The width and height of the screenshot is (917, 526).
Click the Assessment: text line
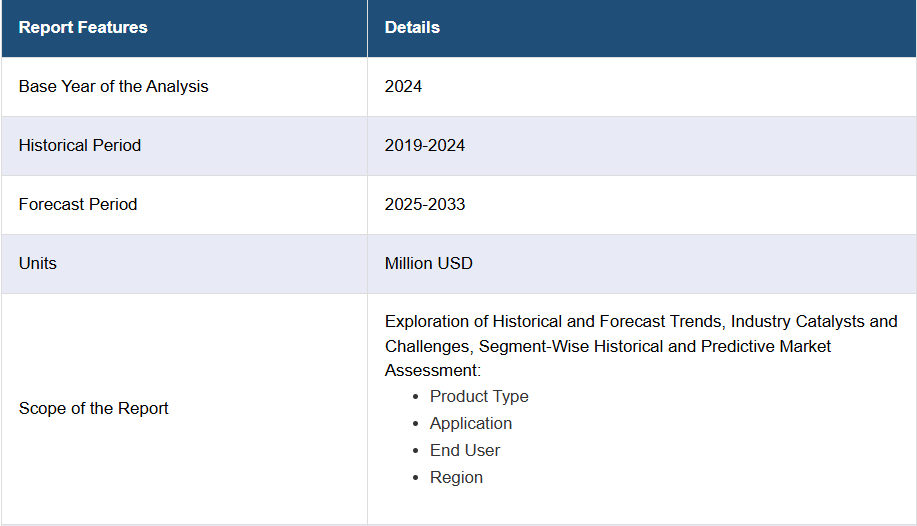pyautogui.click(x=433, y=371)
